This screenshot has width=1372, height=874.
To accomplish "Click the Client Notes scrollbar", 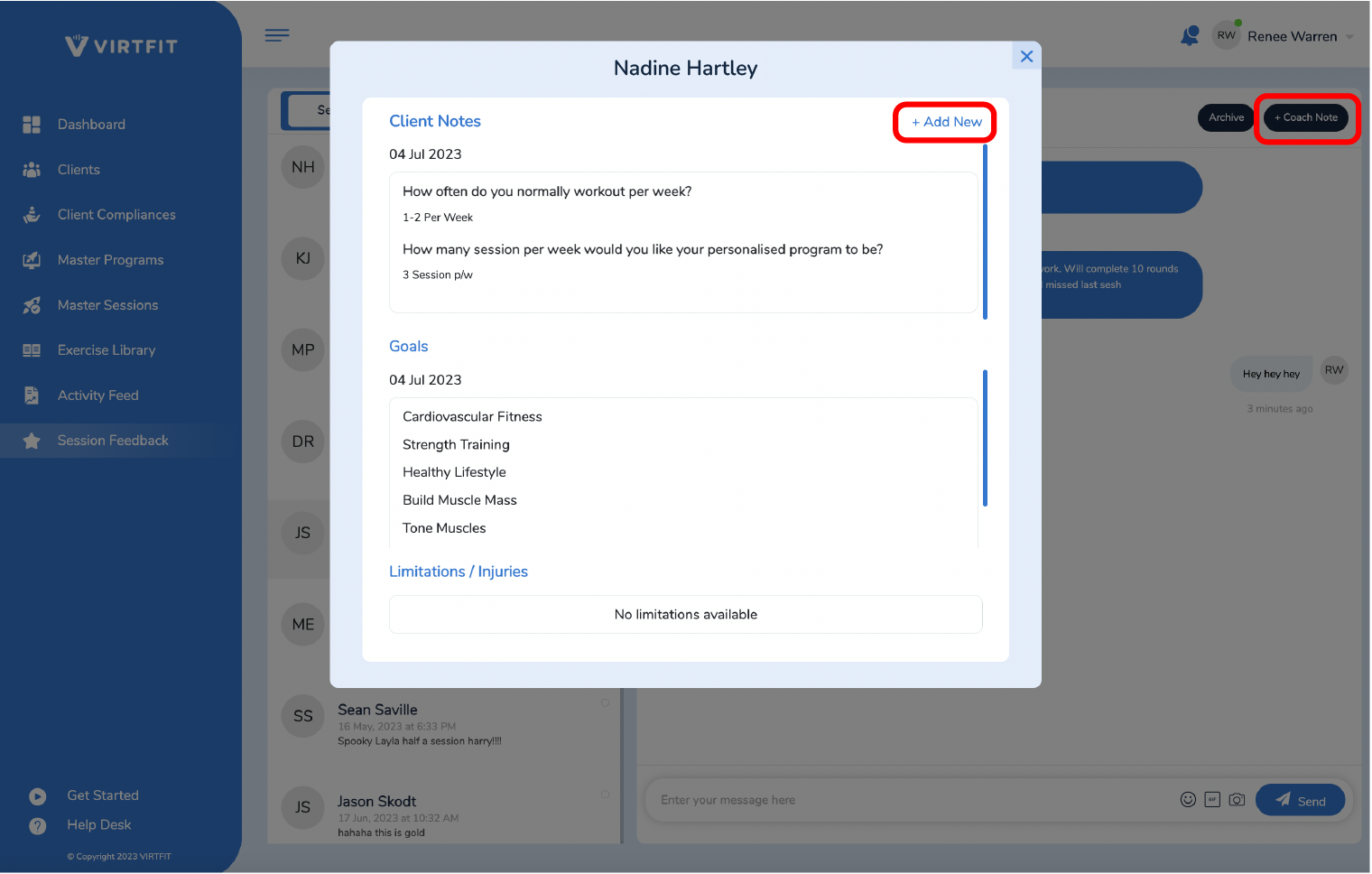I will (x=985, y=232).
